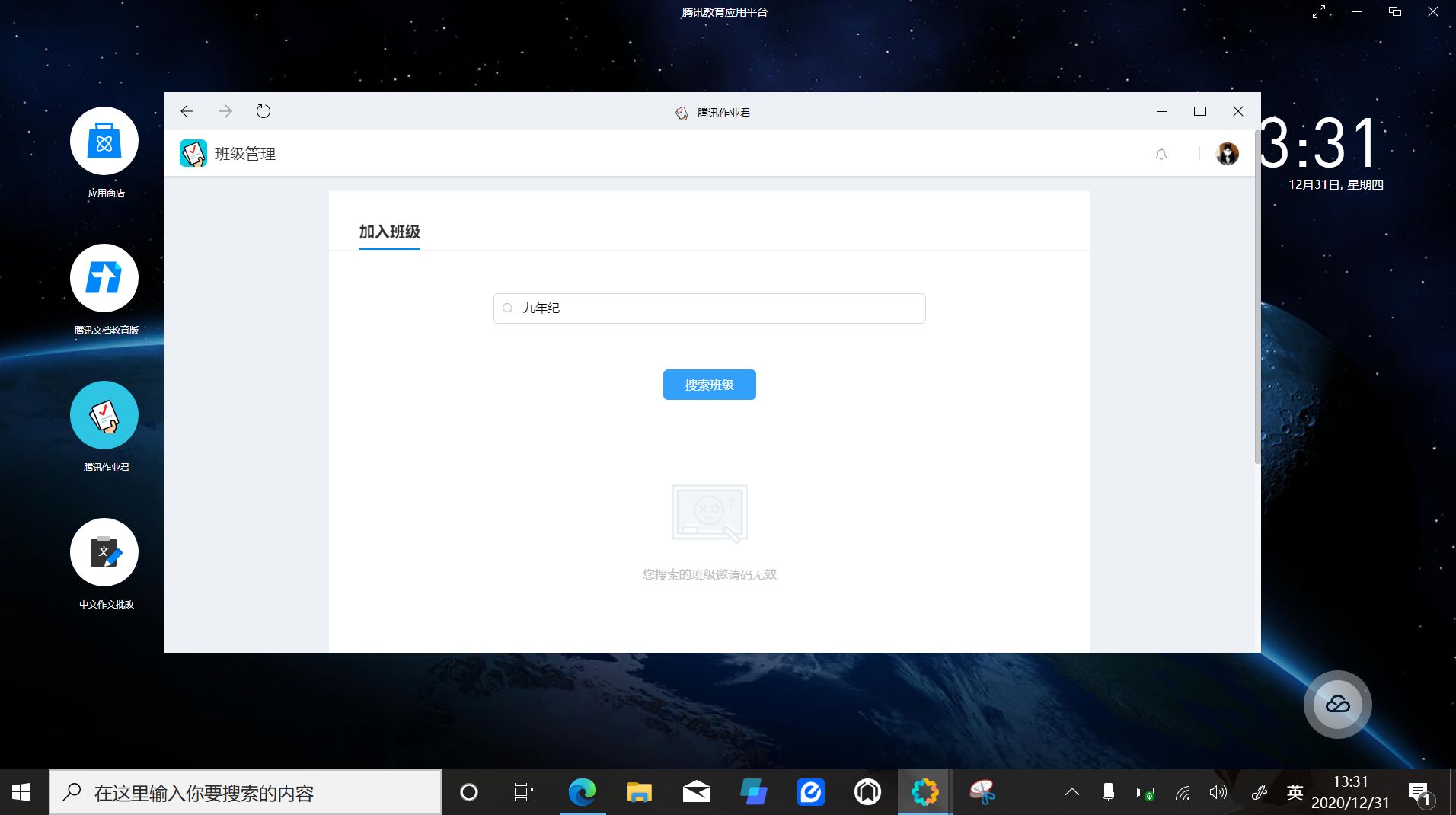This screenshot has height=815, width=1456.
Task: Click the 您搜索的班级邀请码无效 message
Action: pos(709,574)
